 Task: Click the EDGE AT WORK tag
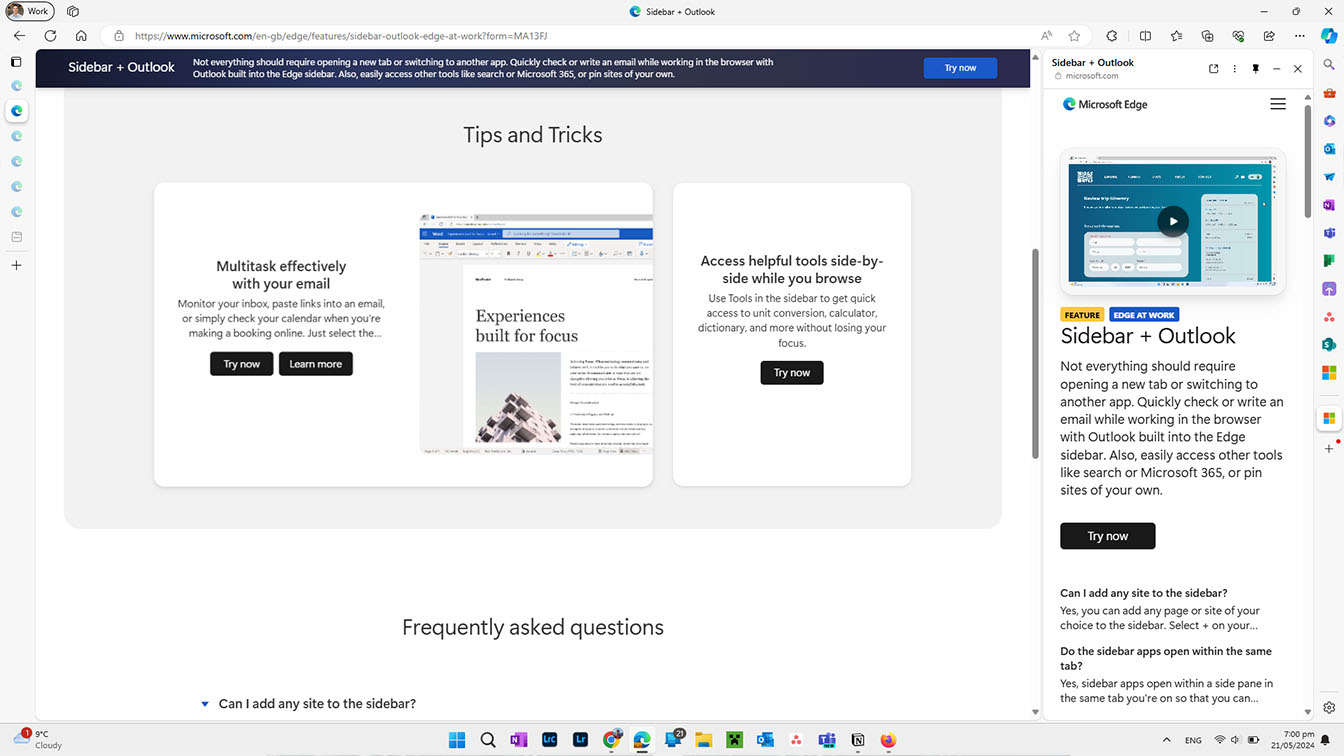tap(1144, 315)
